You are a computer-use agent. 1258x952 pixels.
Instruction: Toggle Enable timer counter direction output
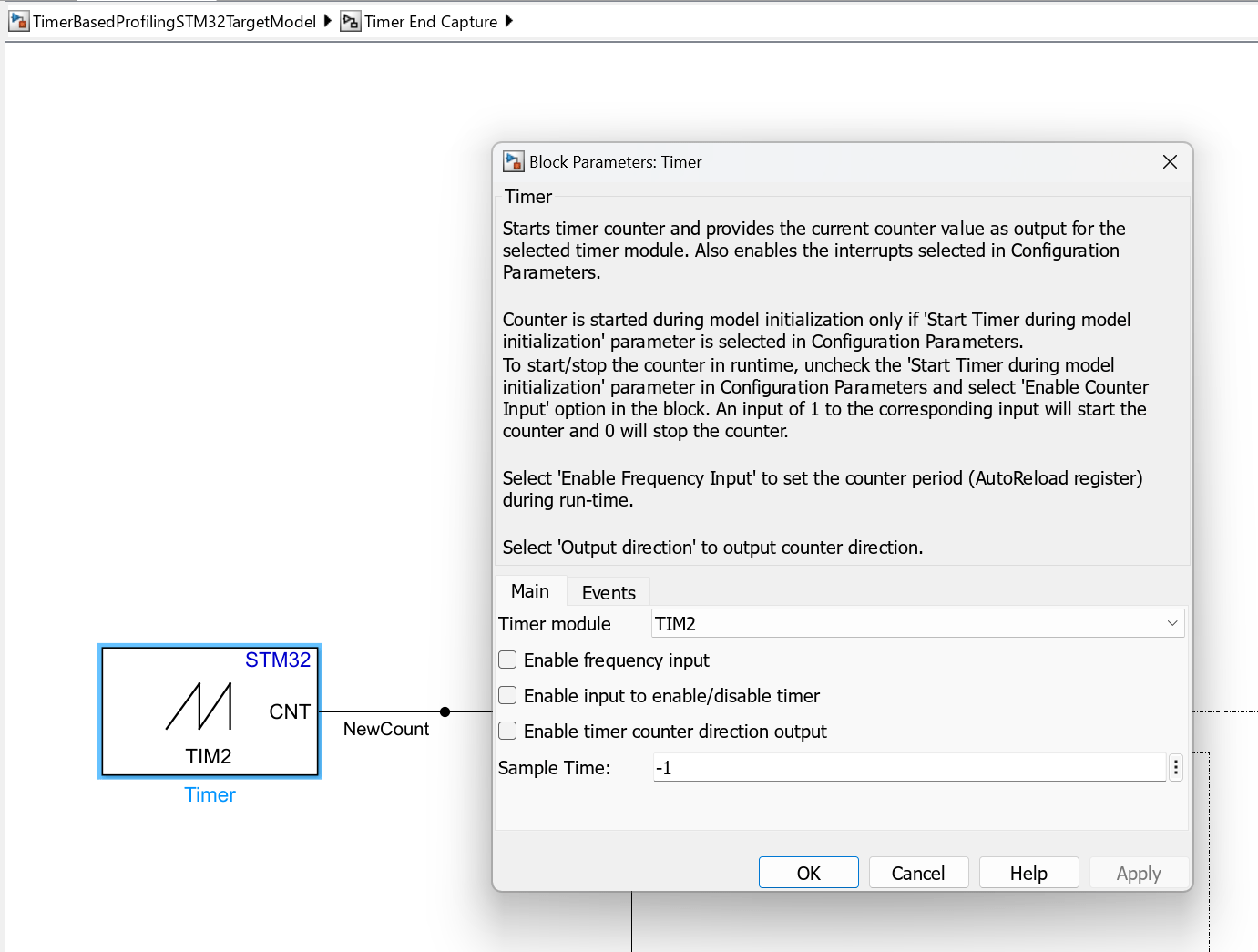[x=508, y=731]
